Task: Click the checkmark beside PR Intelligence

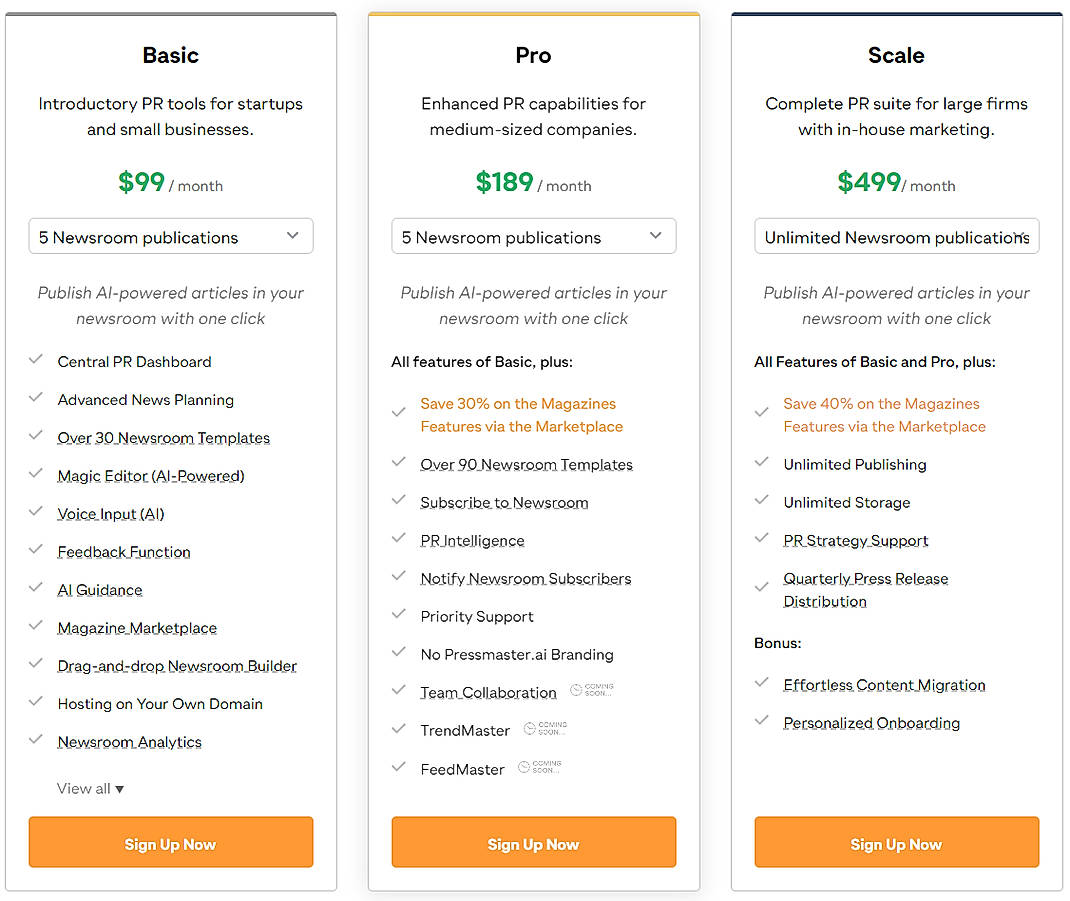Action: pyautogui.click(x=400, y=540)
